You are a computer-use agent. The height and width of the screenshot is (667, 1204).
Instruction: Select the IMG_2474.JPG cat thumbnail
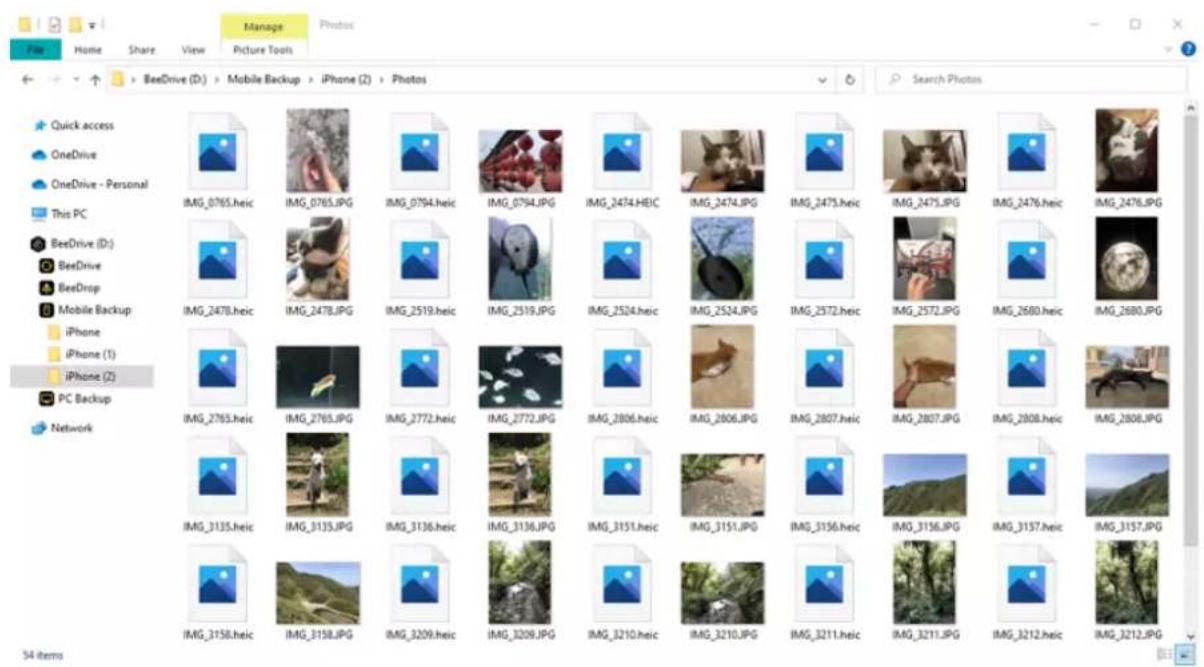722,161
